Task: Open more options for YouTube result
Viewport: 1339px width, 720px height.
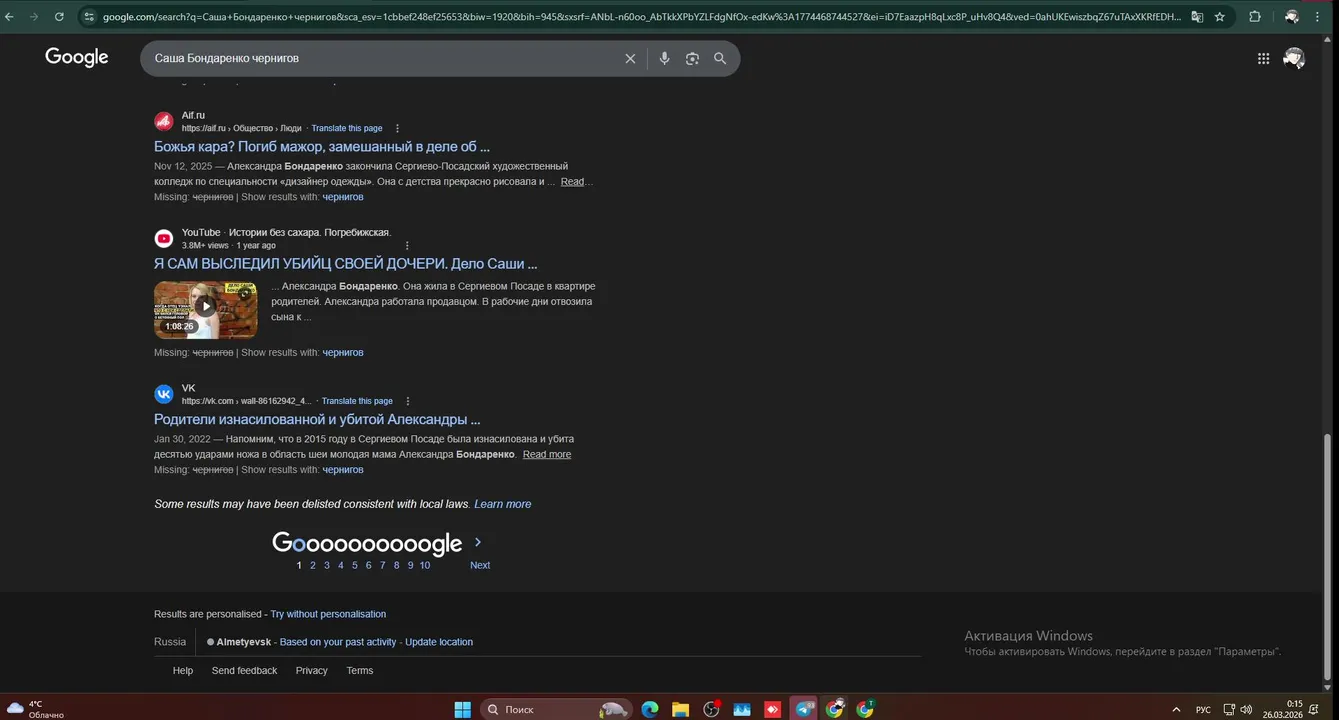Action: pos(407,246)
